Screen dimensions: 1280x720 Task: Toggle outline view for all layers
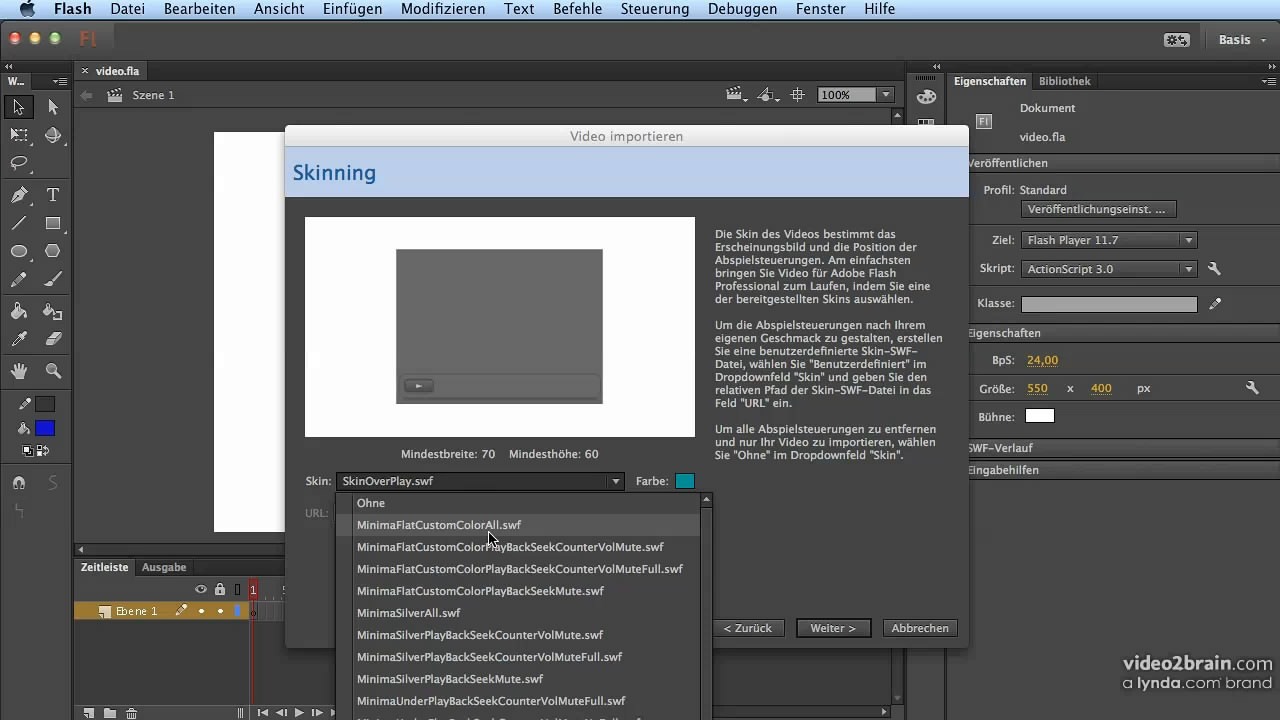point(237,590)
